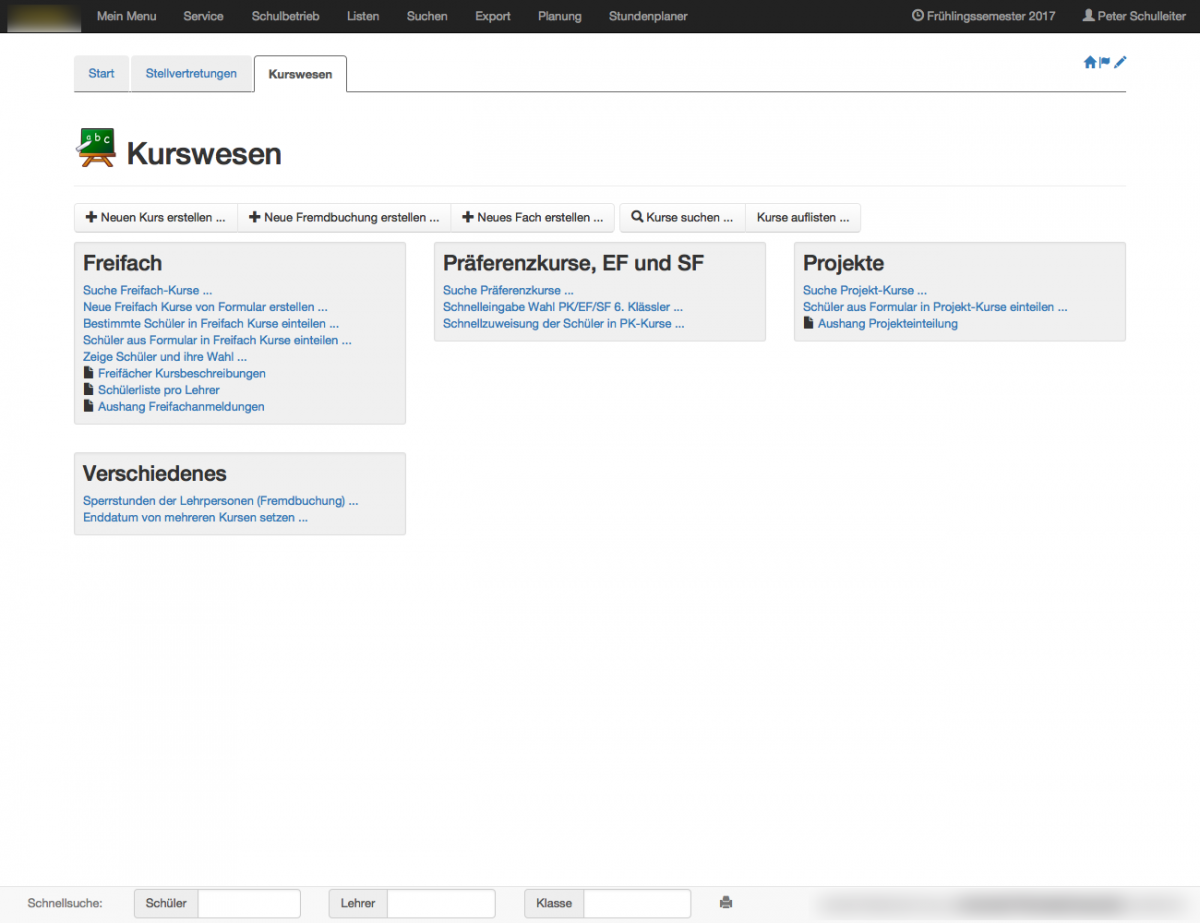Screen dimensions: 1200x923
Task: Open the Peter Schulleiter user menu
Action: (x=1134, y=16)
